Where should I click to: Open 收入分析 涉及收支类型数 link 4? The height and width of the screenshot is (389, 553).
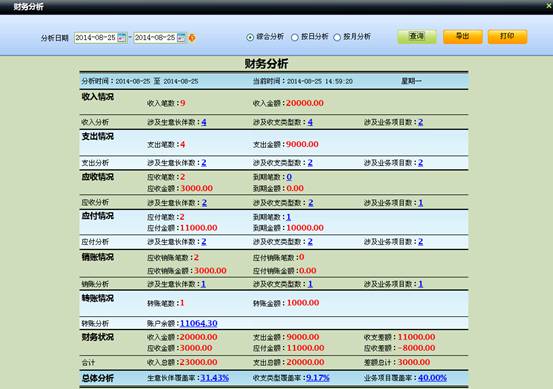tap(310, 122)
